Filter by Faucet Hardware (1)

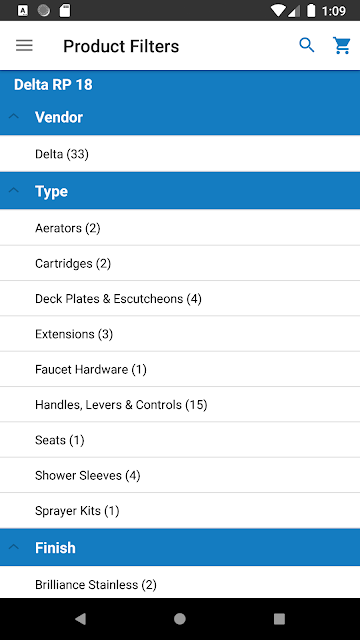coord(180,369)
